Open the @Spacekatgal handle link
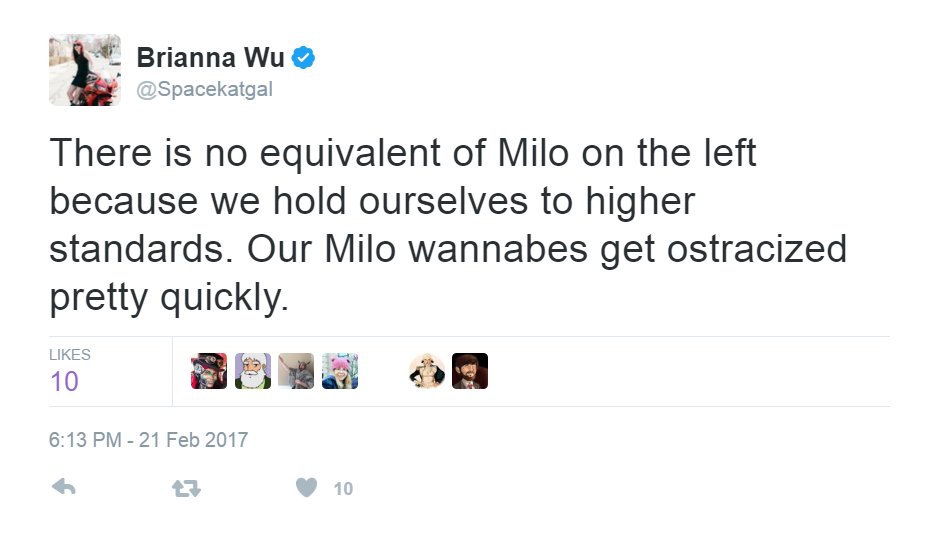This screenshot has width=944, height=539. coord(205,89)
